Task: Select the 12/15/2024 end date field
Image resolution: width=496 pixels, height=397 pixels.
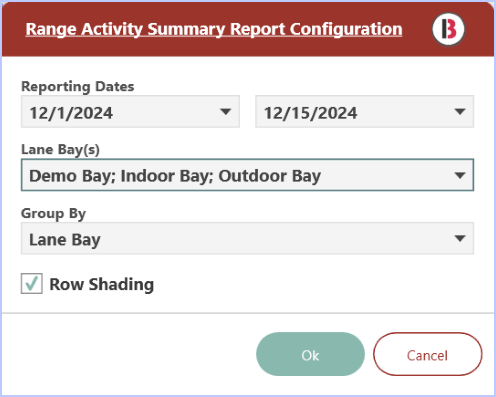Action: click(365, 112)
